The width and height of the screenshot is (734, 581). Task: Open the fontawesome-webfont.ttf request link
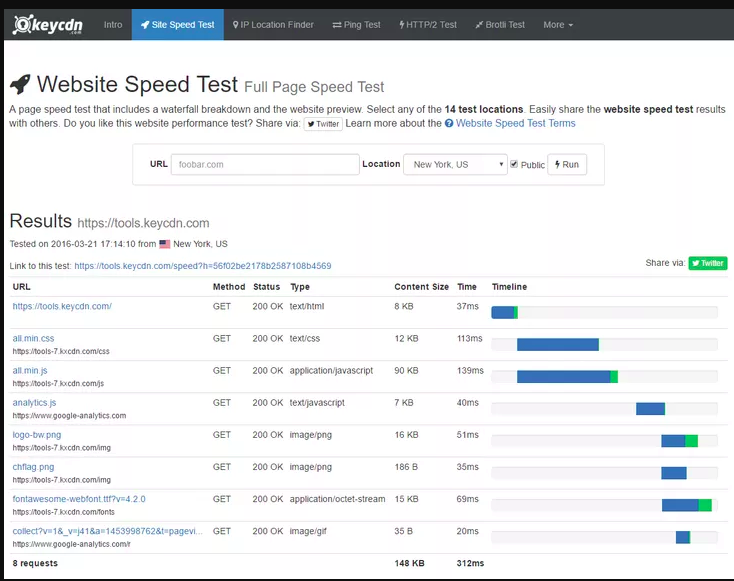pos(79,499)
